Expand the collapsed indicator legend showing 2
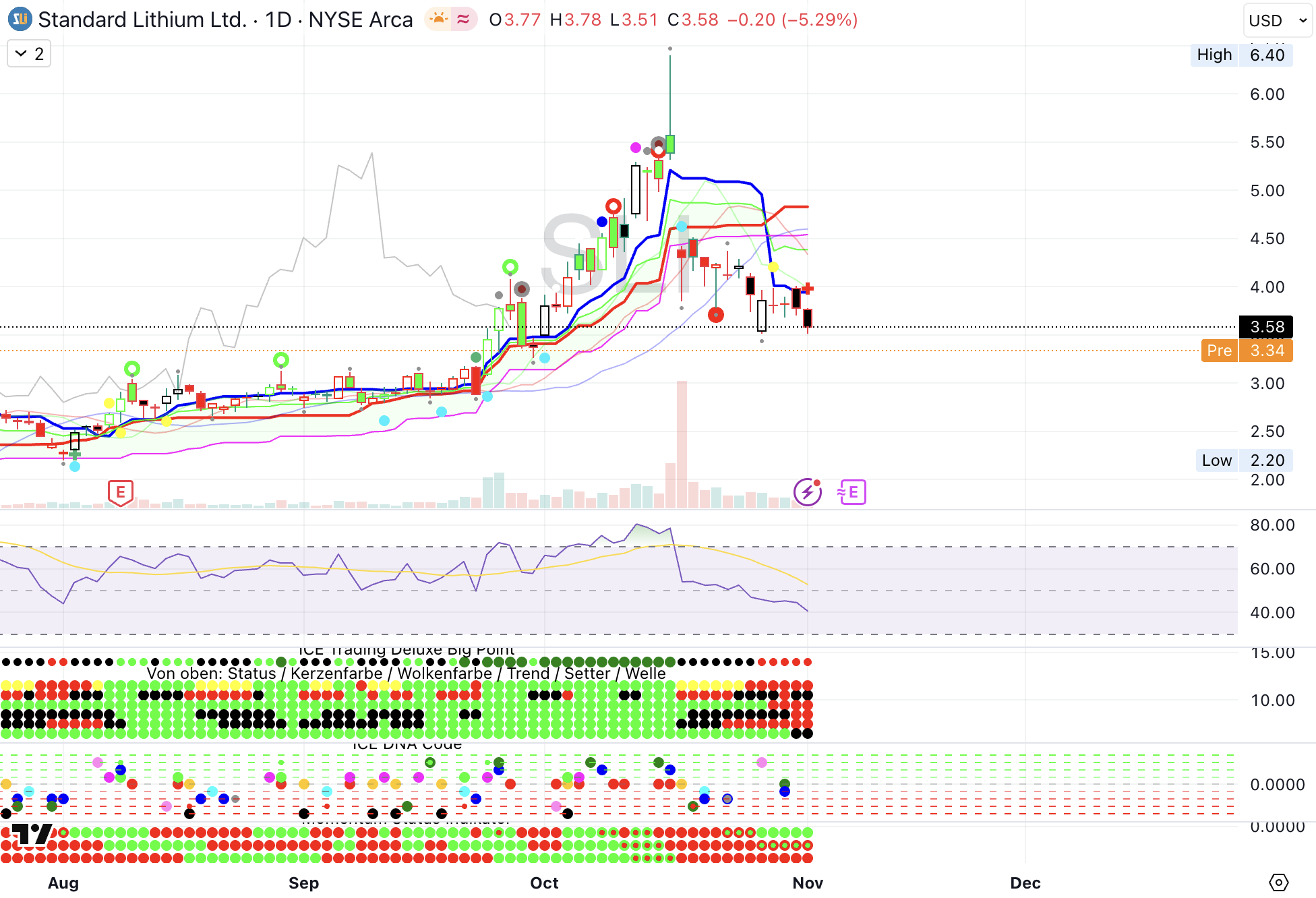Viewport: 1316px width, 898px height. coord(29,54)
